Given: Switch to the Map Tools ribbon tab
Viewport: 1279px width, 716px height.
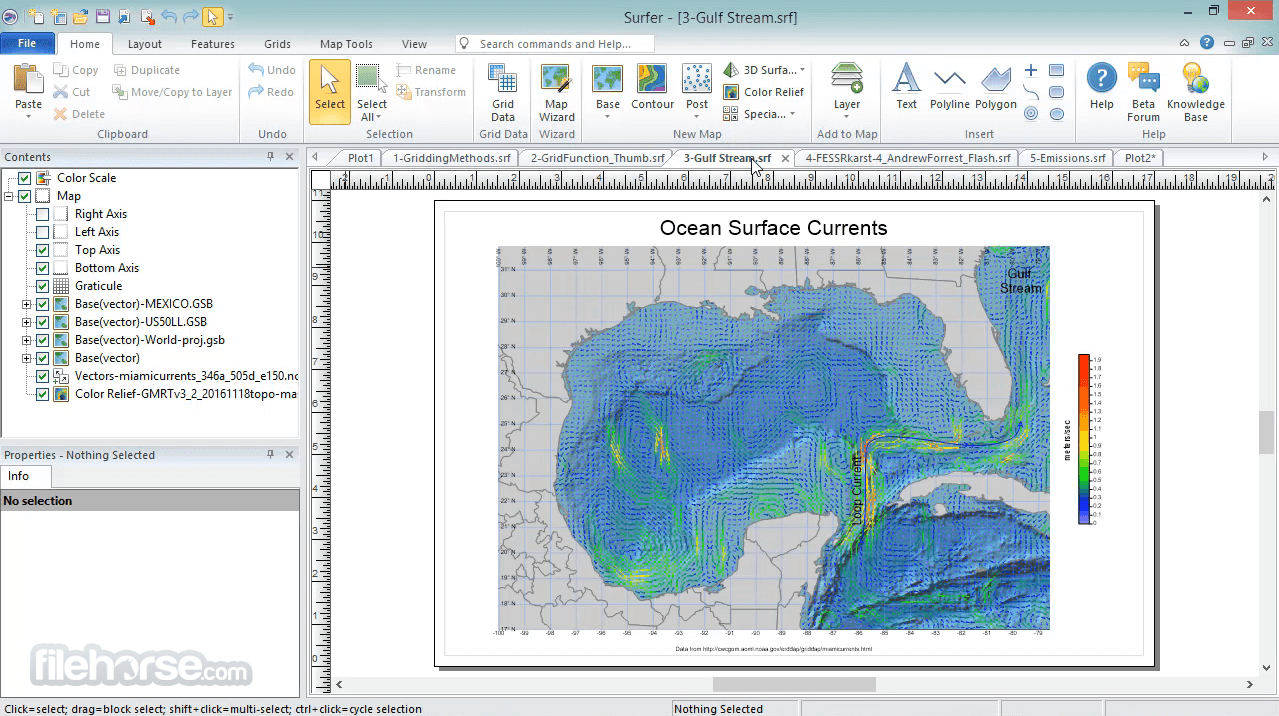Looking at the screenshot, I should (346, 44).
